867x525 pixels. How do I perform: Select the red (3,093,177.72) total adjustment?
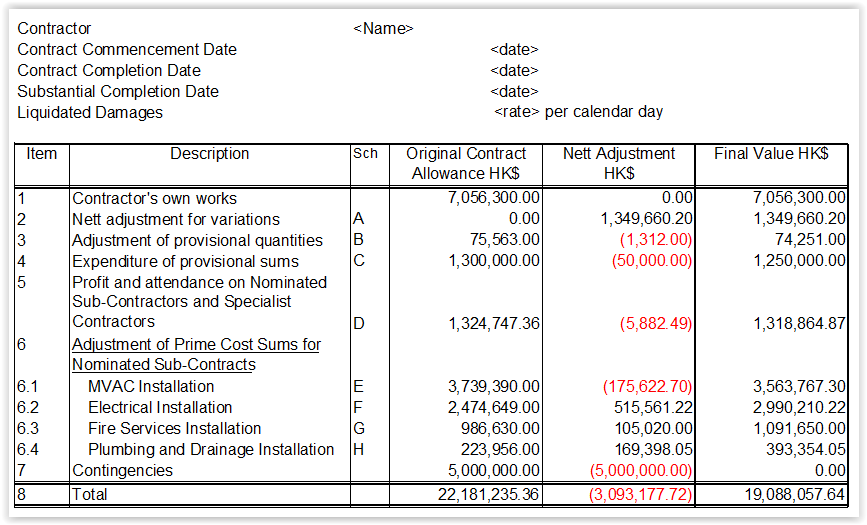point(640,494)
